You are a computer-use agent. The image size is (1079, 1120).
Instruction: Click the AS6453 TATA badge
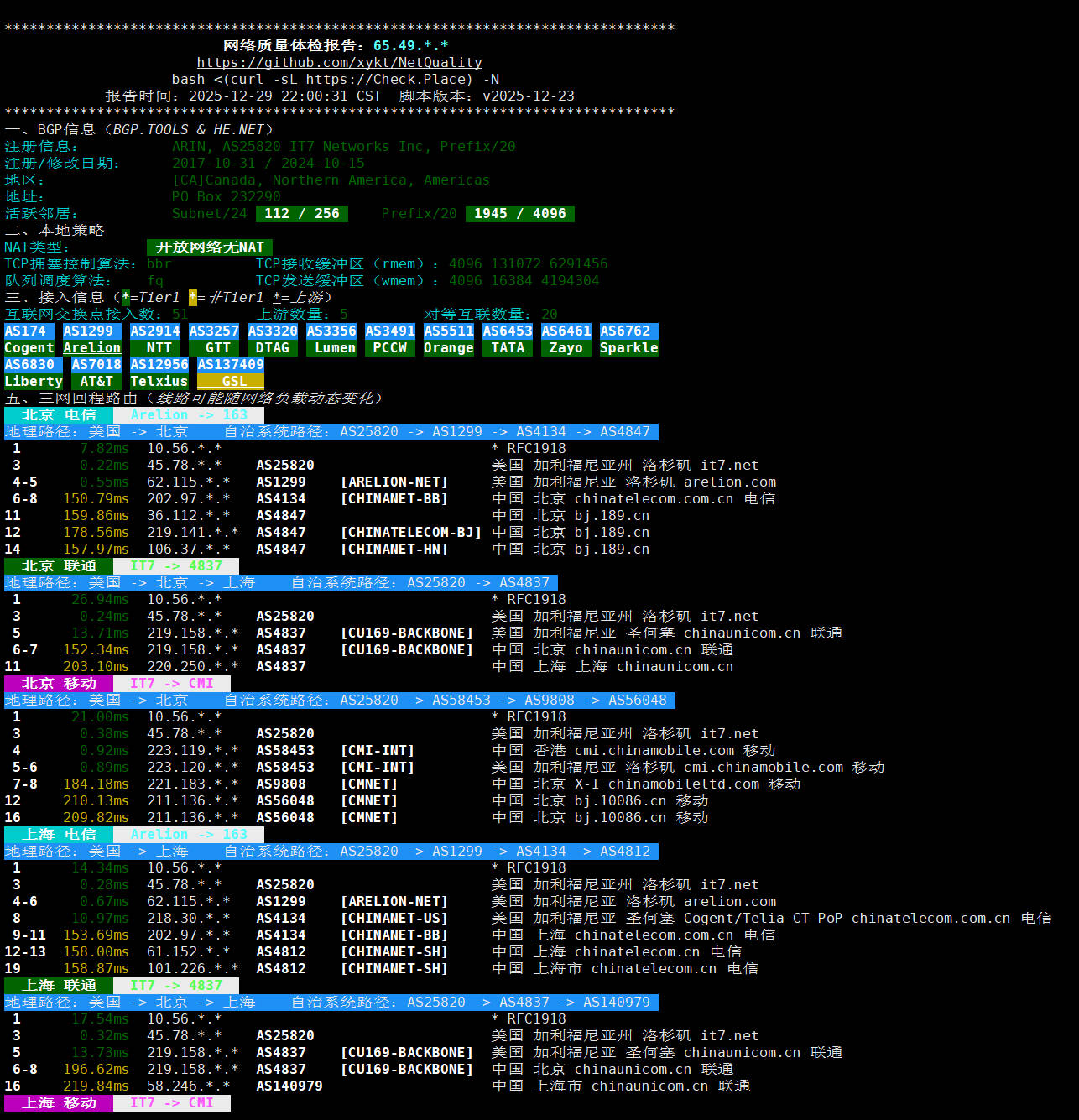click(508, 340)
